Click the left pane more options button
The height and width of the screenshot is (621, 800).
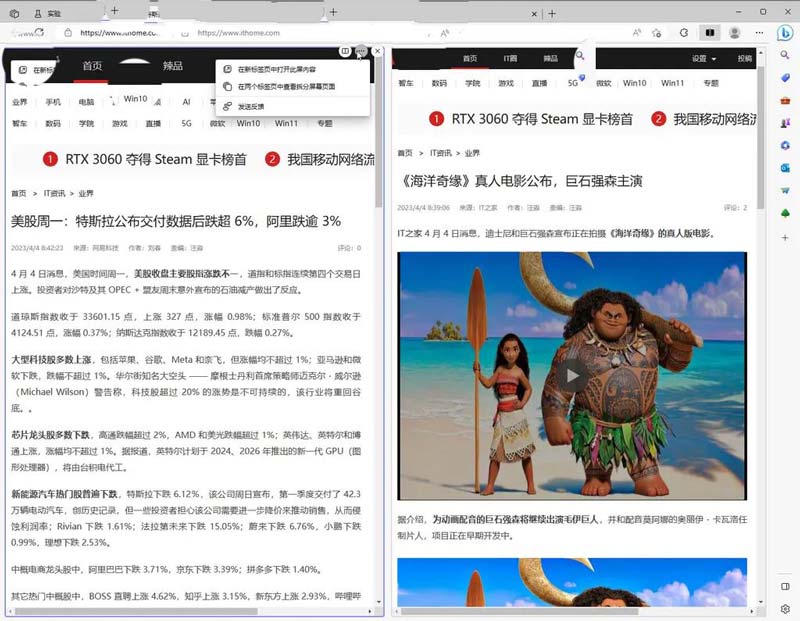361,51
